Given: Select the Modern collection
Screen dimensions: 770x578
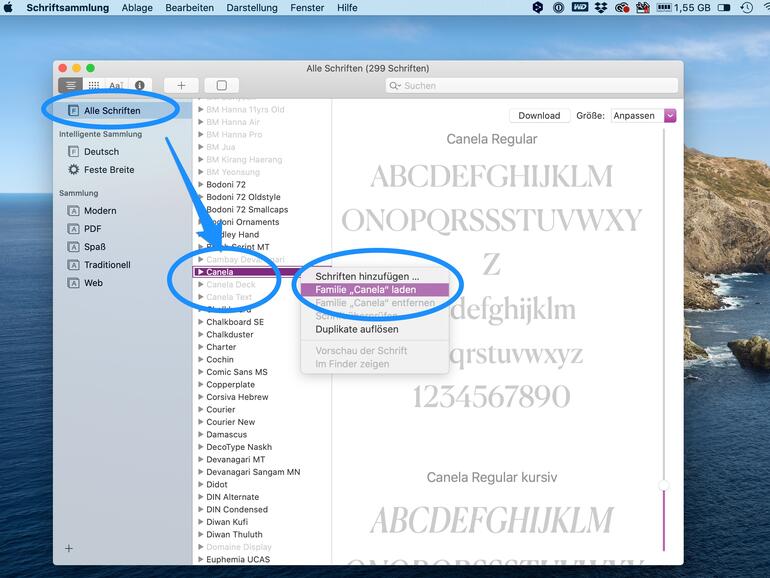Looking at the screenshot, I should [x=100, y=210].
